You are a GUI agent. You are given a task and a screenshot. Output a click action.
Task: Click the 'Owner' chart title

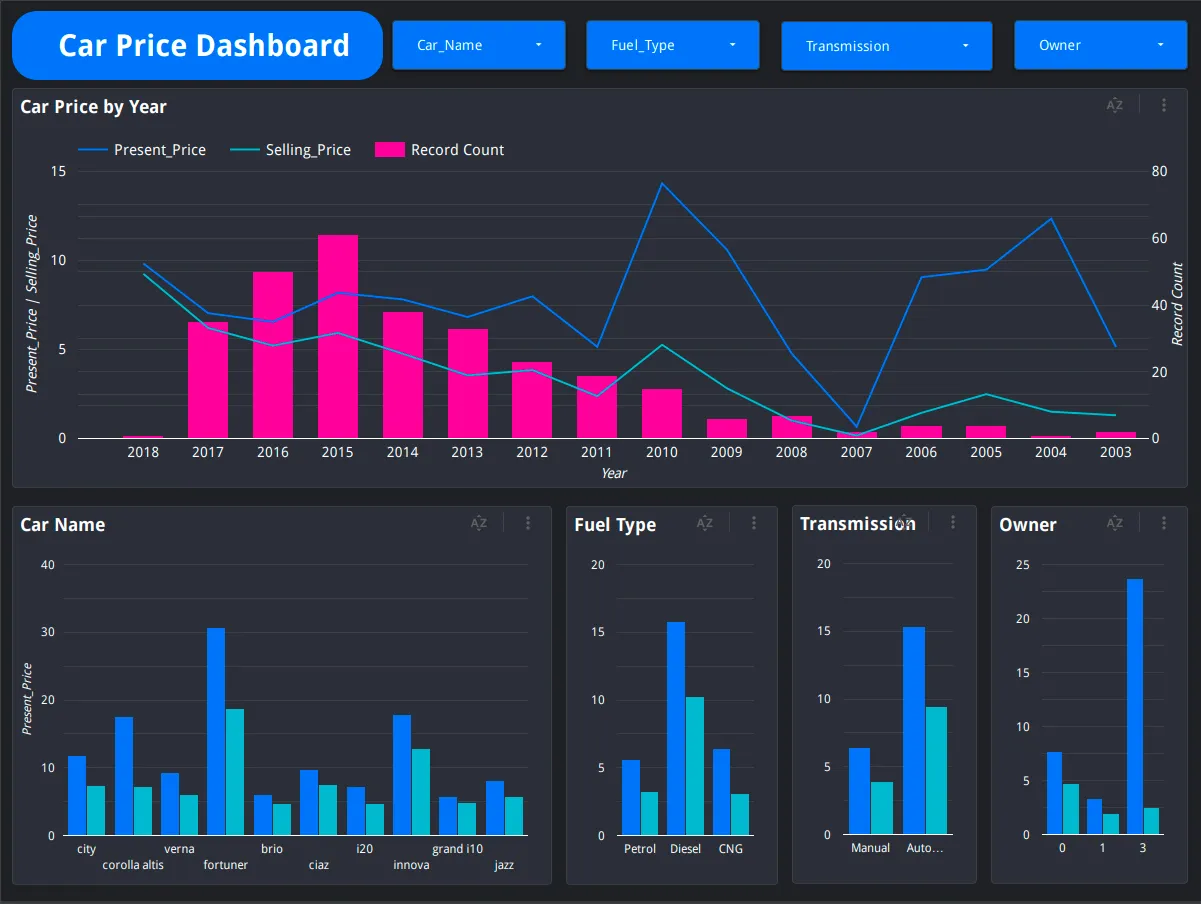(1028, 525)
